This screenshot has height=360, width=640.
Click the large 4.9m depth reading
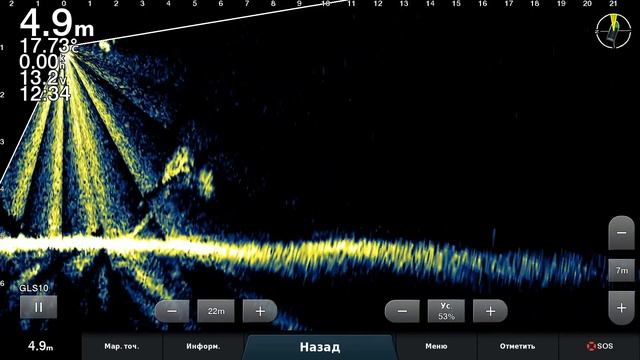(x=57, y=23)
